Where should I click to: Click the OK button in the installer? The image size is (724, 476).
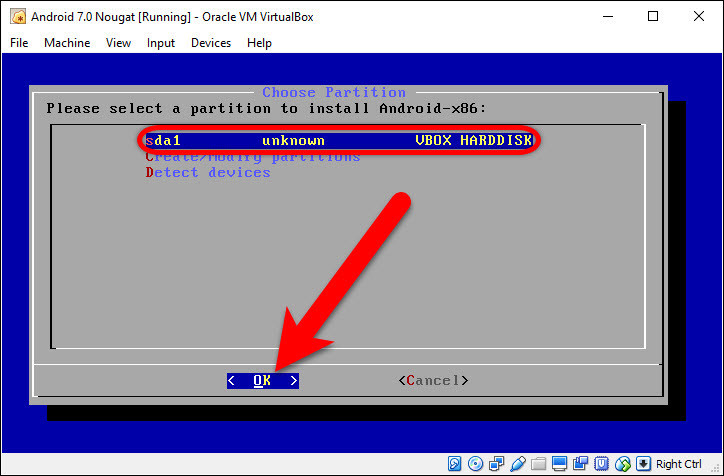263,380
